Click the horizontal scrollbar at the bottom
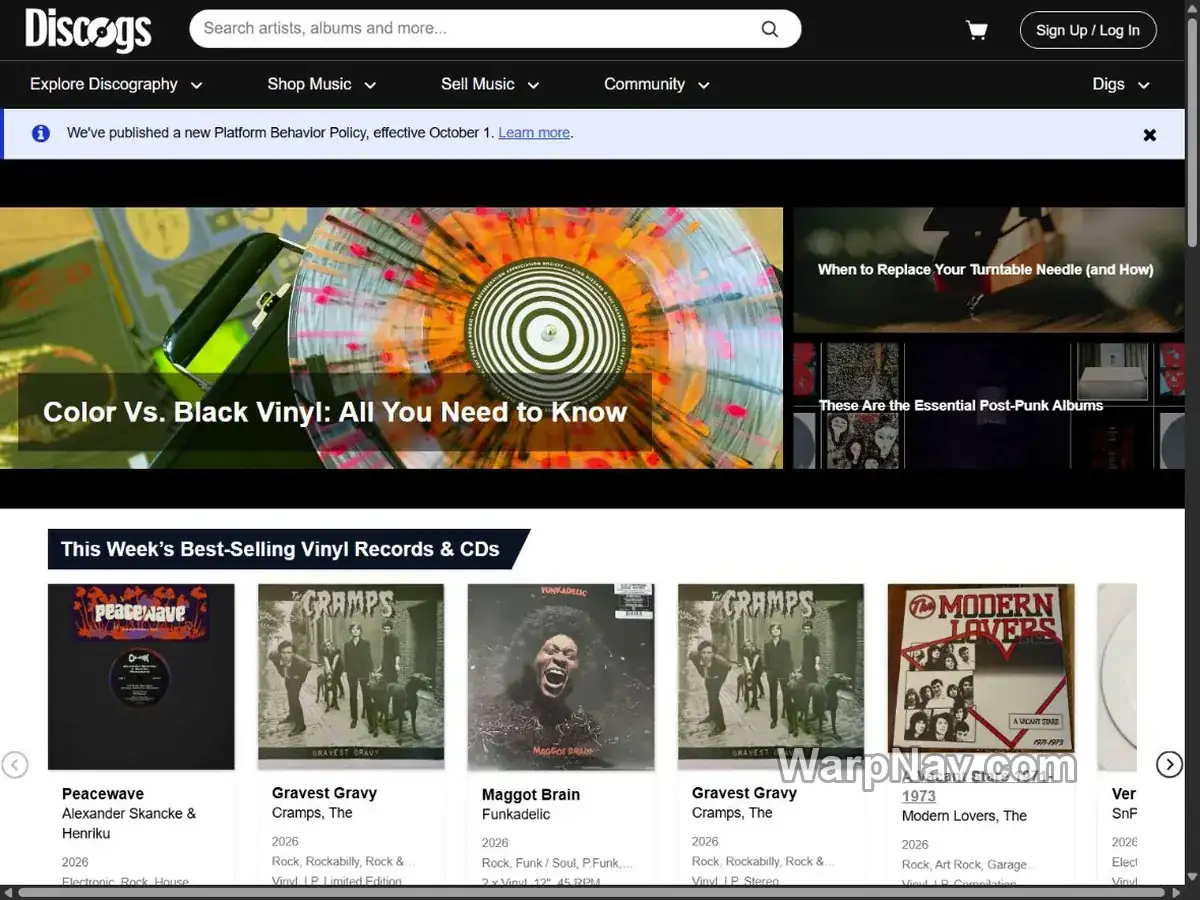Viewport: 1200px width, 900px height. coord(592,892)
